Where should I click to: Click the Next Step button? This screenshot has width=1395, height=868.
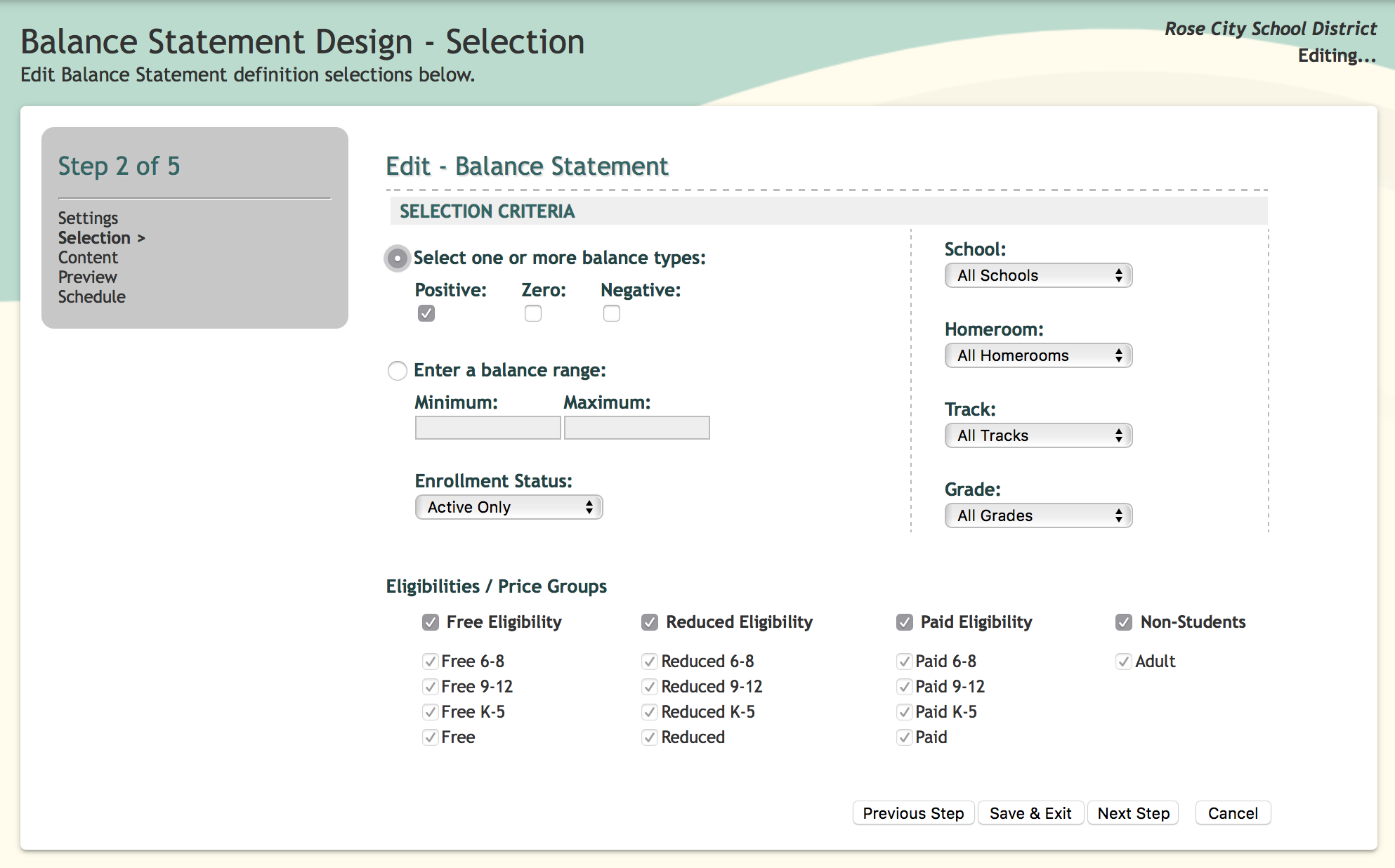coord(1133,813)
